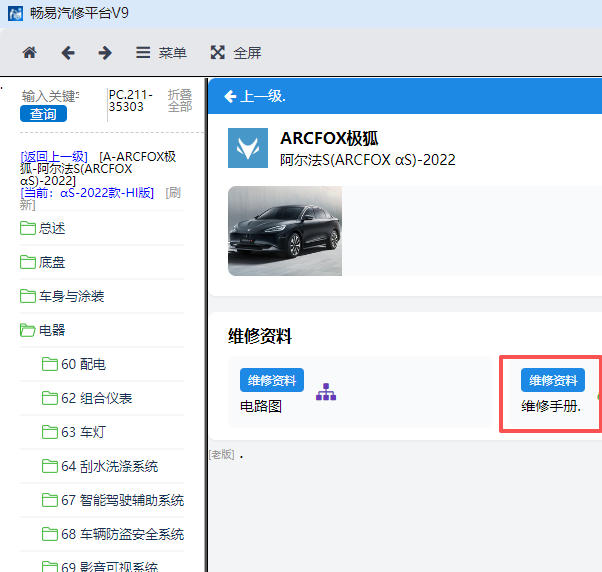The height and width of the screenshot is (572, 602).
Task: Collapse the 电器 folder
Action: (x=43, y=330)
